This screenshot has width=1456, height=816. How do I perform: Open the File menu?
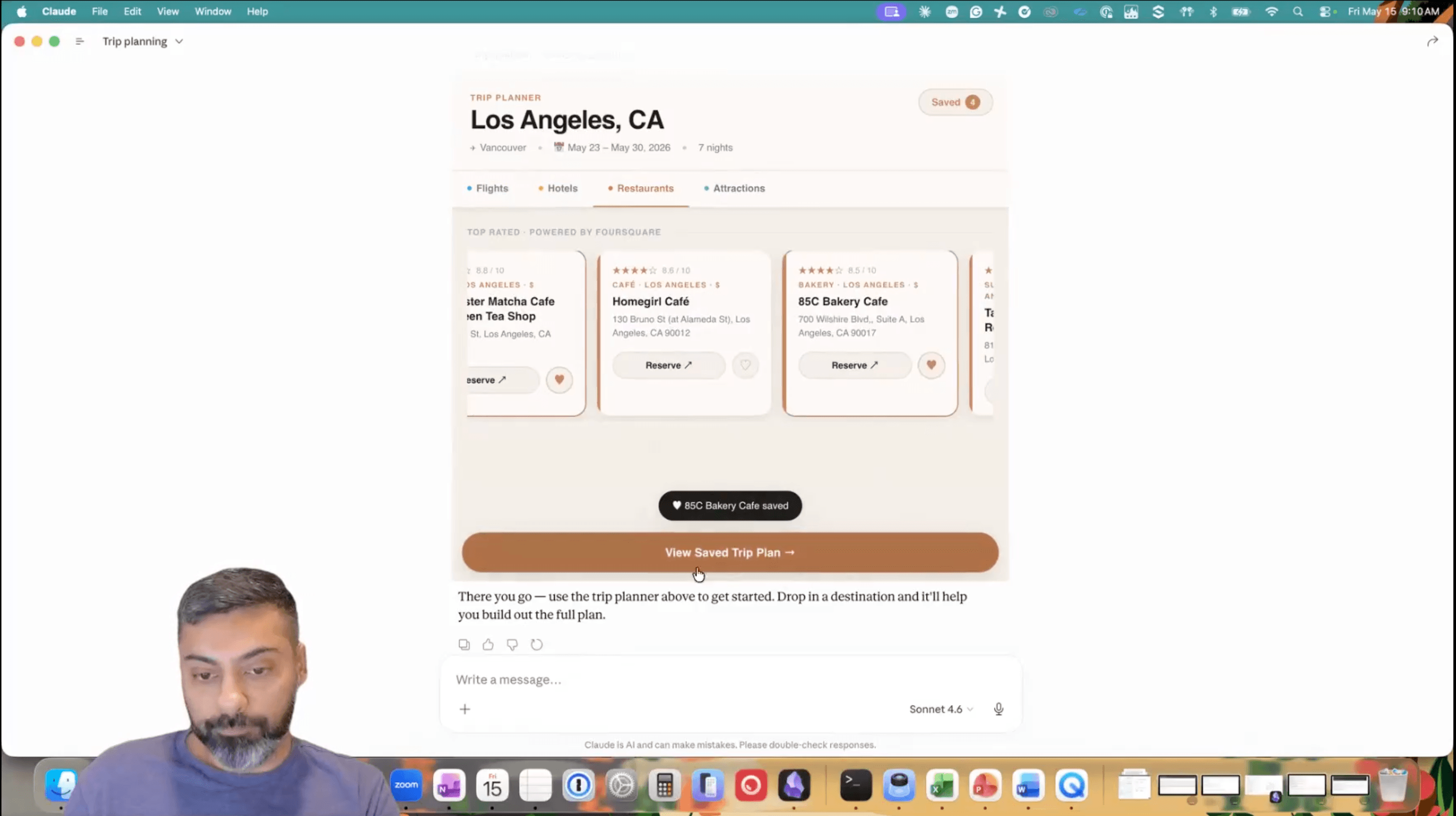[99, 11]
